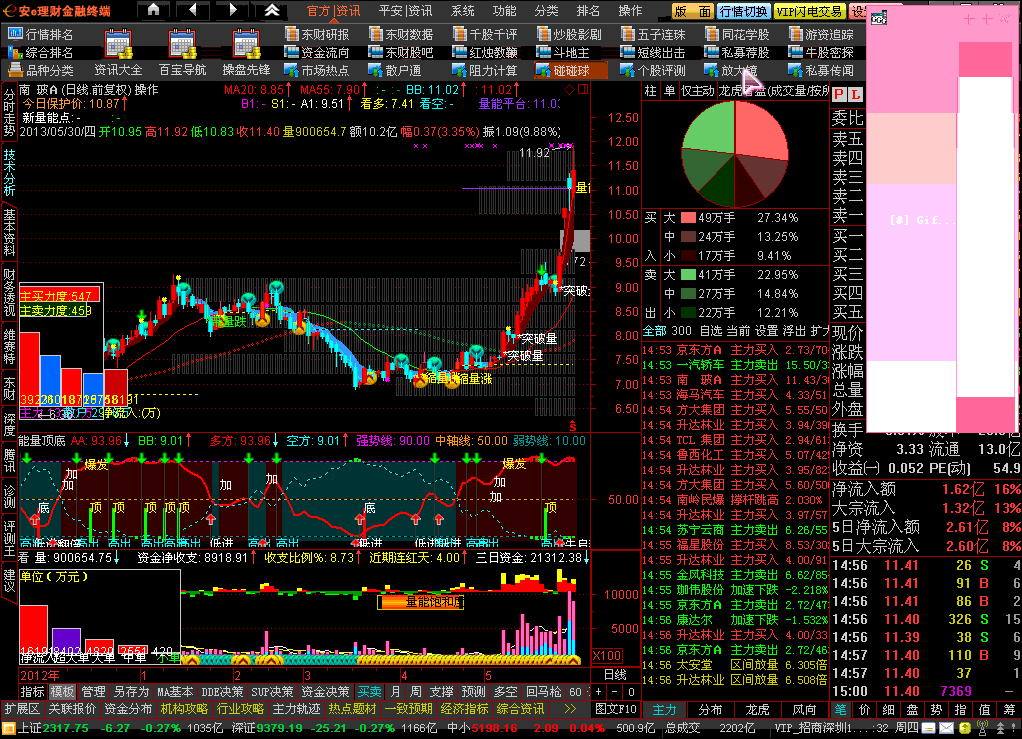This screenshot has width=1022, height=739.
Task: Select the 笔 detail view tab
Action: (x=840, y=710)
